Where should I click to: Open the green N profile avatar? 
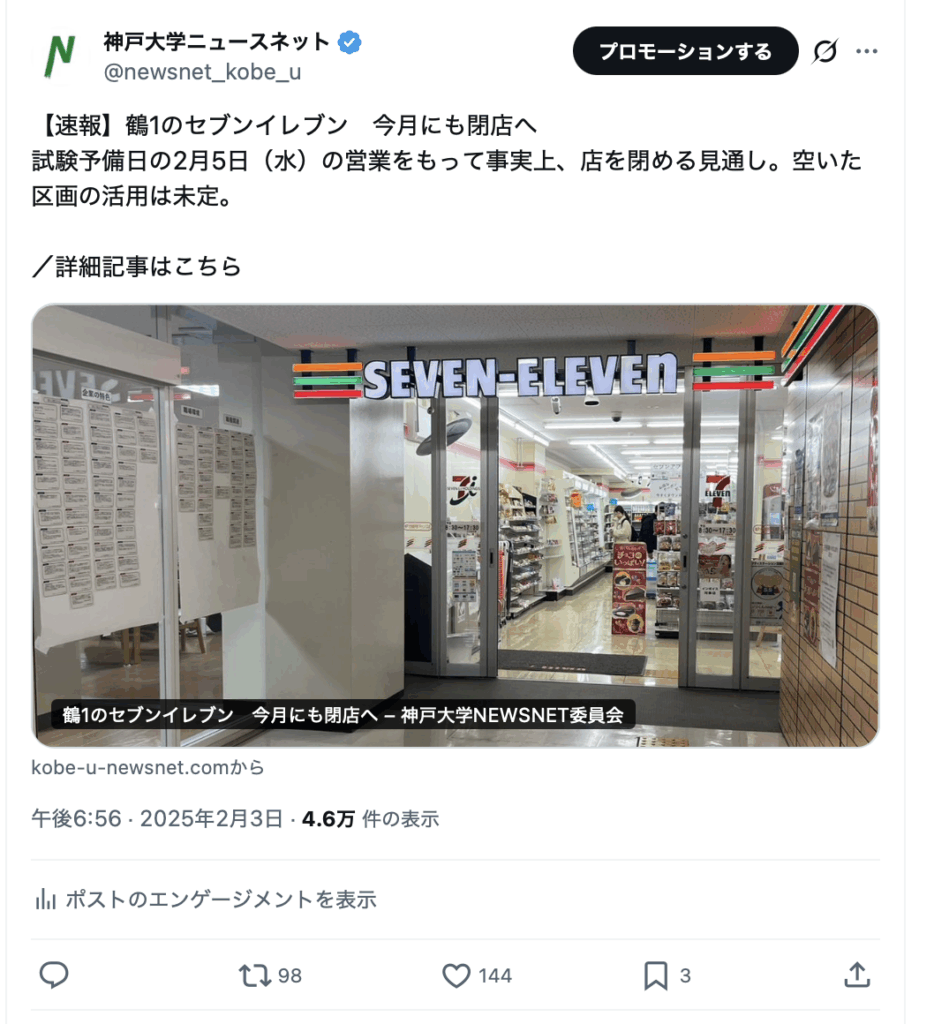[60, 56]
